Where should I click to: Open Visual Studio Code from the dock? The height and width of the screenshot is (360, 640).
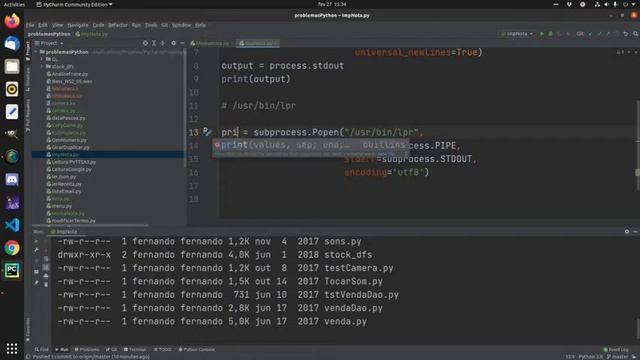click(x=12, y=225)
